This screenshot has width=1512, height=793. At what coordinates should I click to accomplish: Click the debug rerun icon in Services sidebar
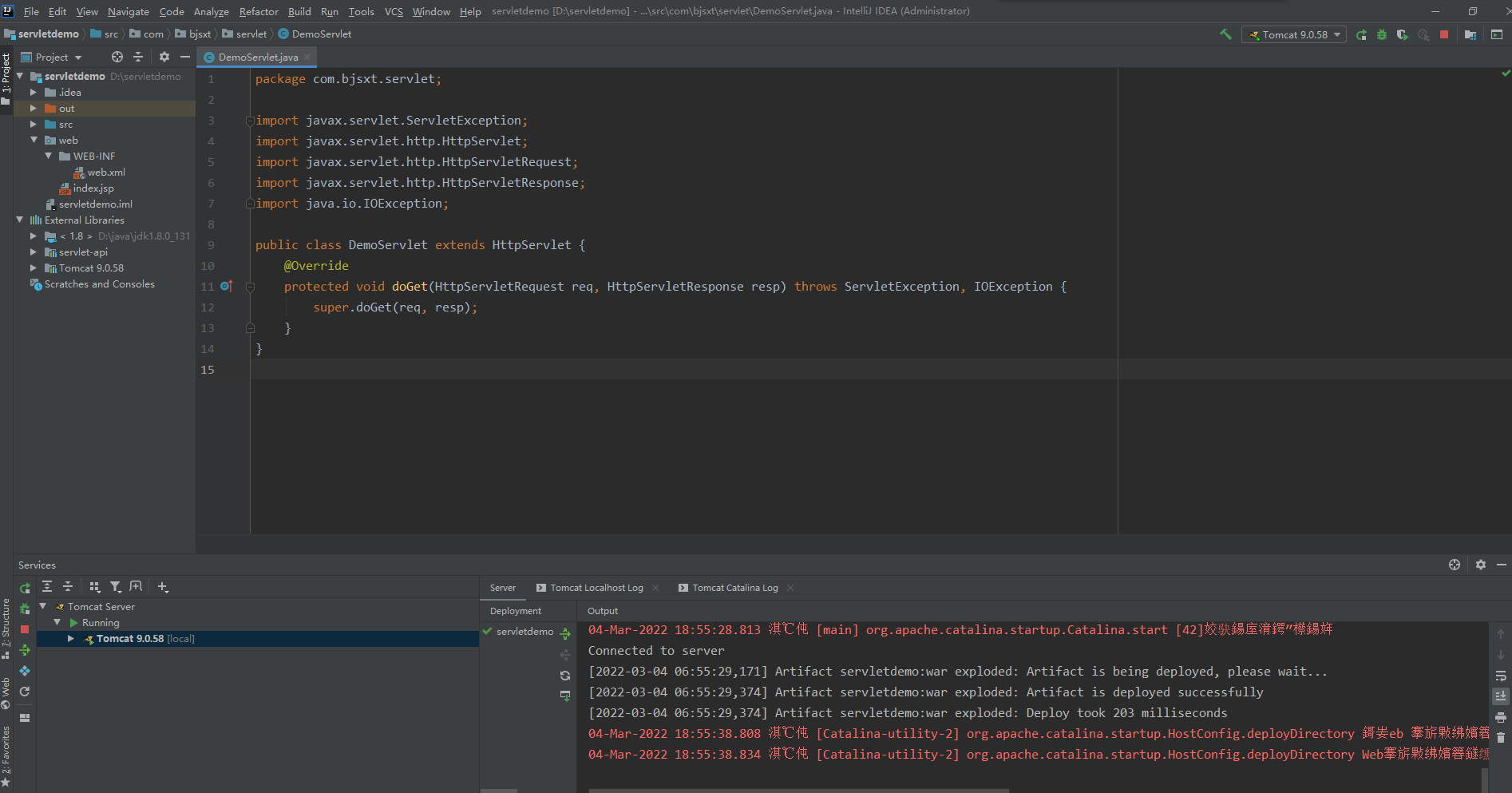click(25, 609)
